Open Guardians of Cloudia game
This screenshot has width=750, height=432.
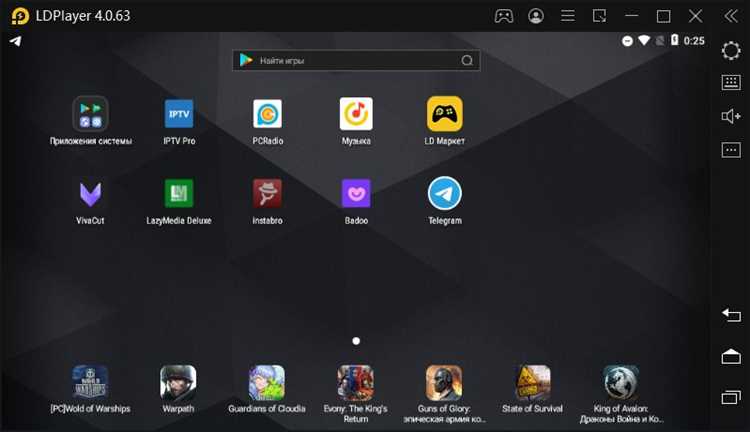(x=267, y=382)
